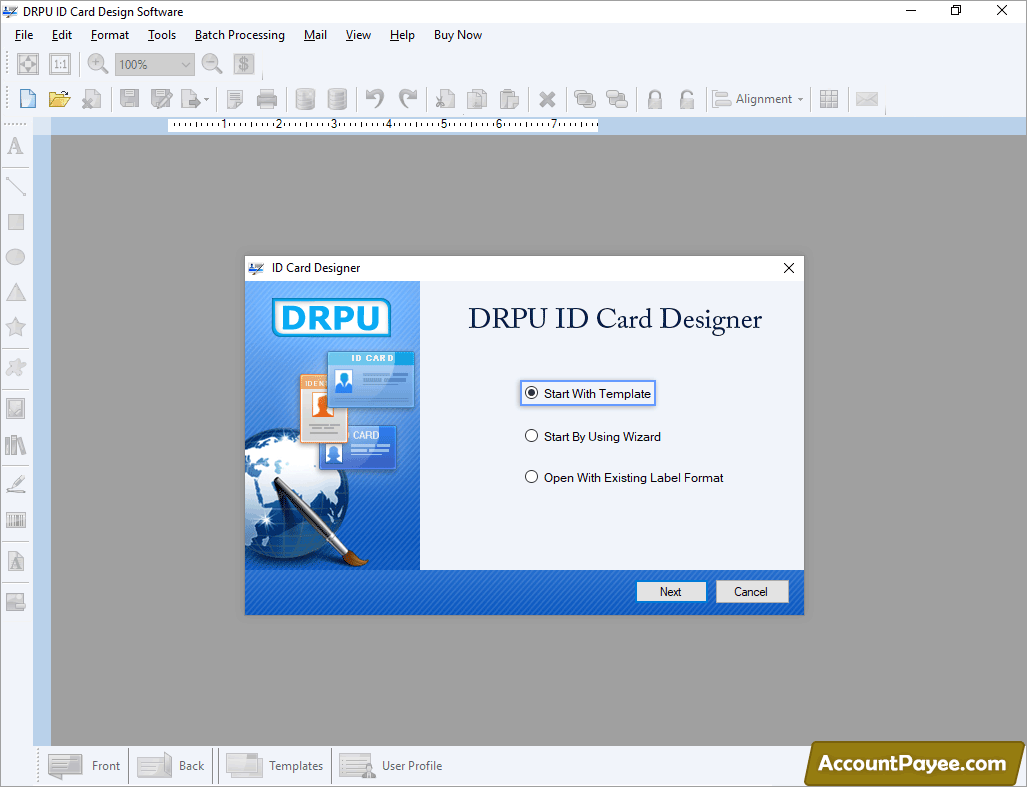Click the 1:1 actual size icon
Viewport: 1027px width, 787px height.
[x=60, y=64]
